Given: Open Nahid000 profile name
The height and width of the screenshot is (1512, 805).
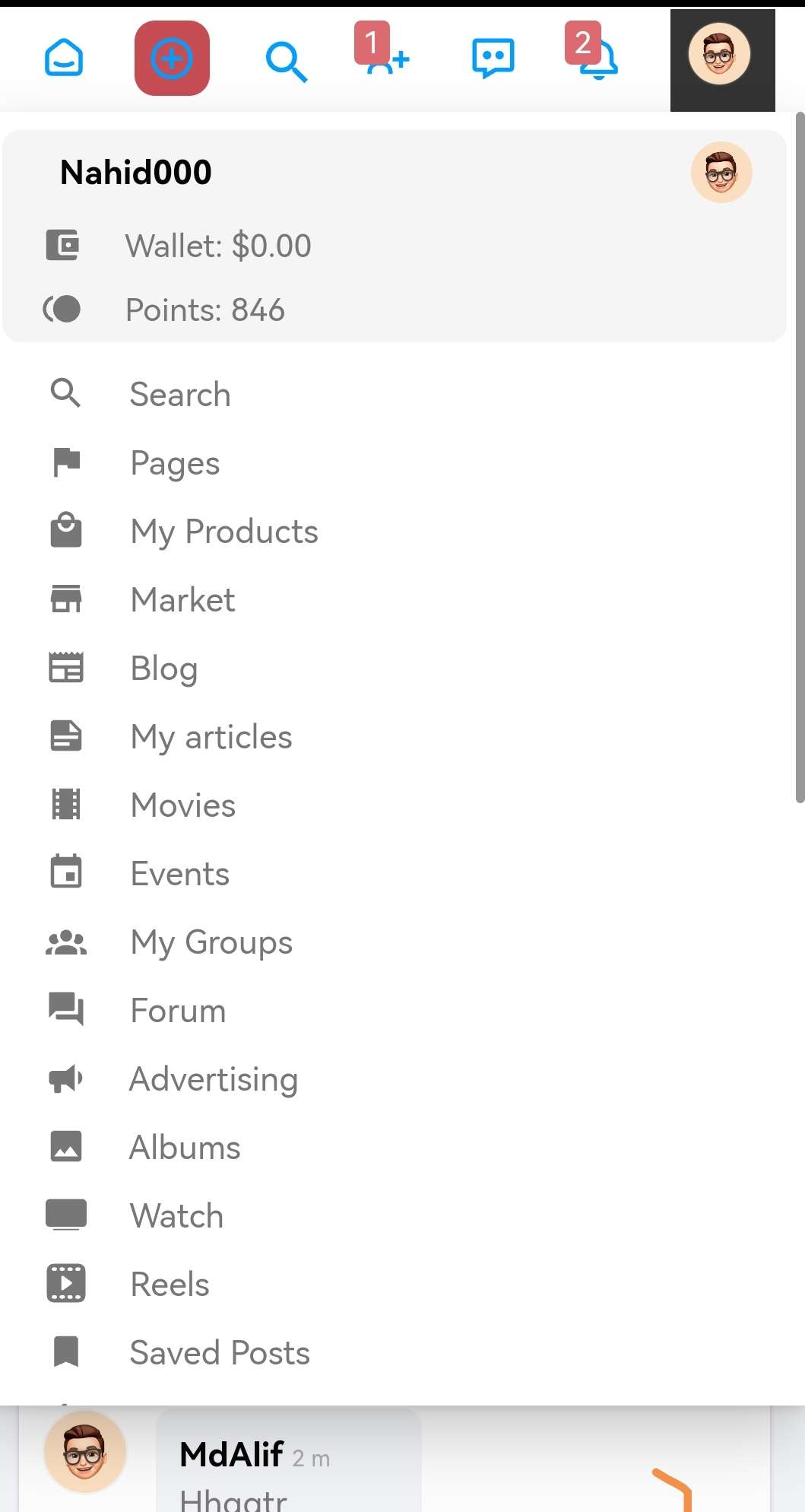Looking at the screenshot, I should [x=135, y=173].
